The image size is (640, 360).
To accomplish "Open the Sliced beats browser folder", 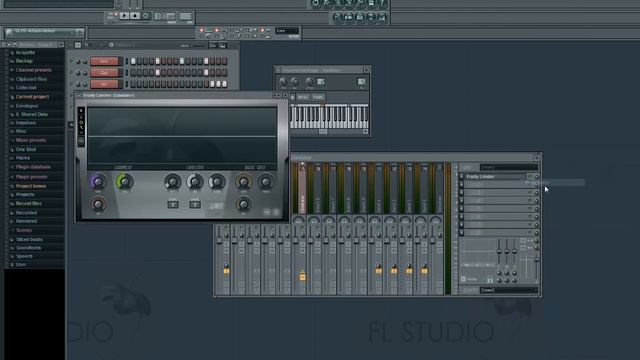I will pos(29,239).
